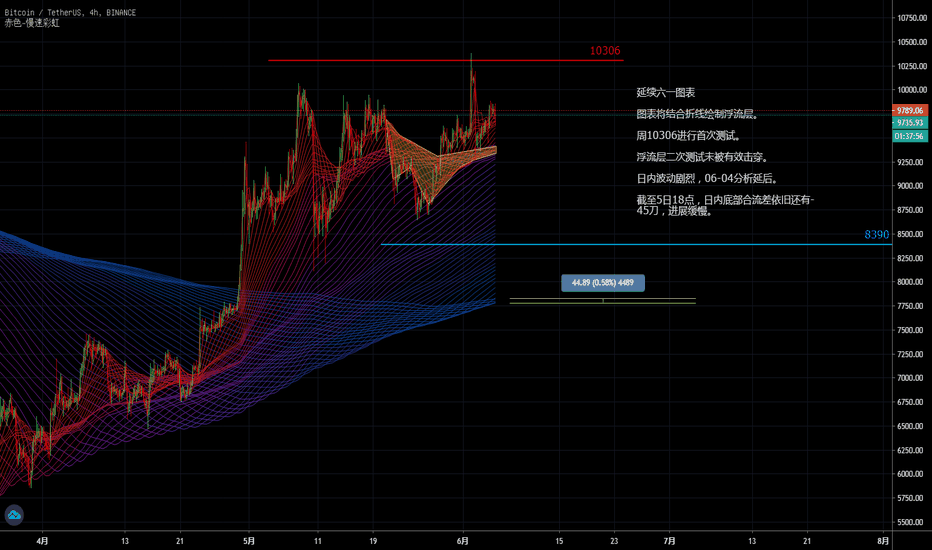Click the 23 date on time axis
This screenshot has height=550, width=932.
614,541
